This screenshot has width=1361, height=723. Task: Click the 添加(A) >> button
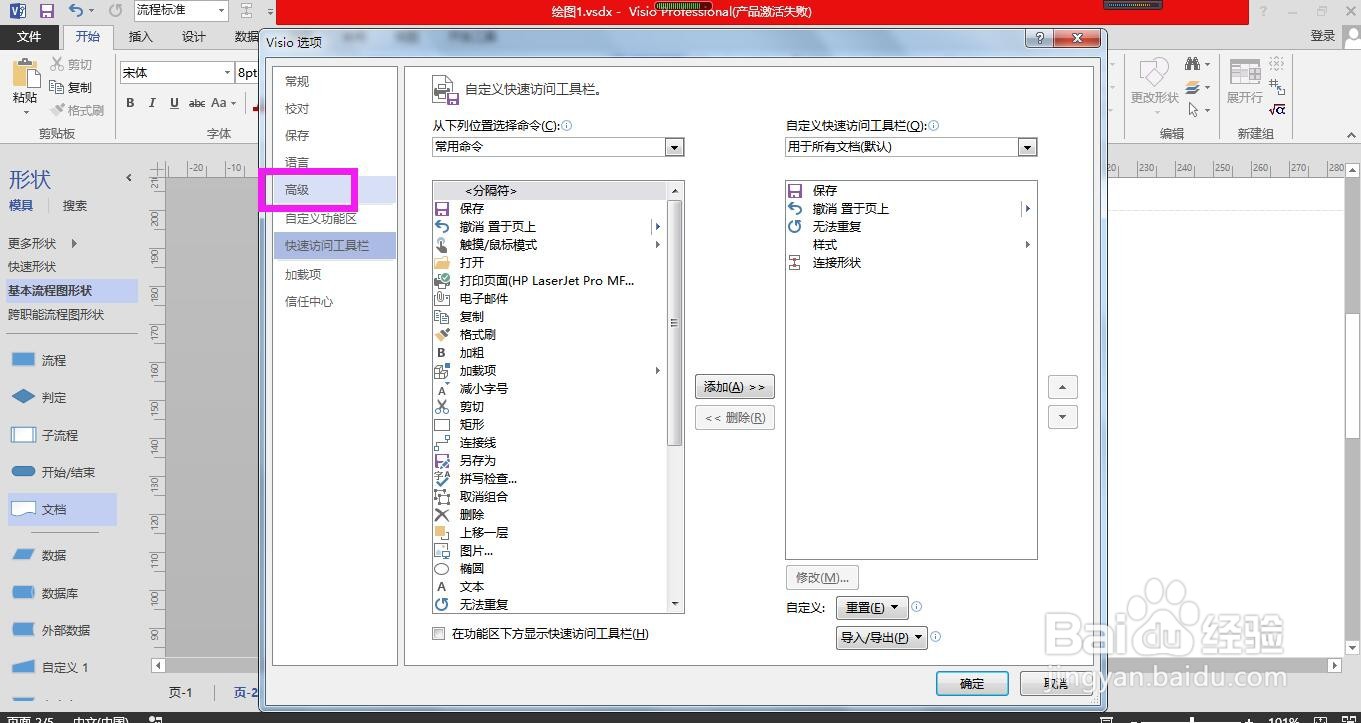click(x=734, y=386)
